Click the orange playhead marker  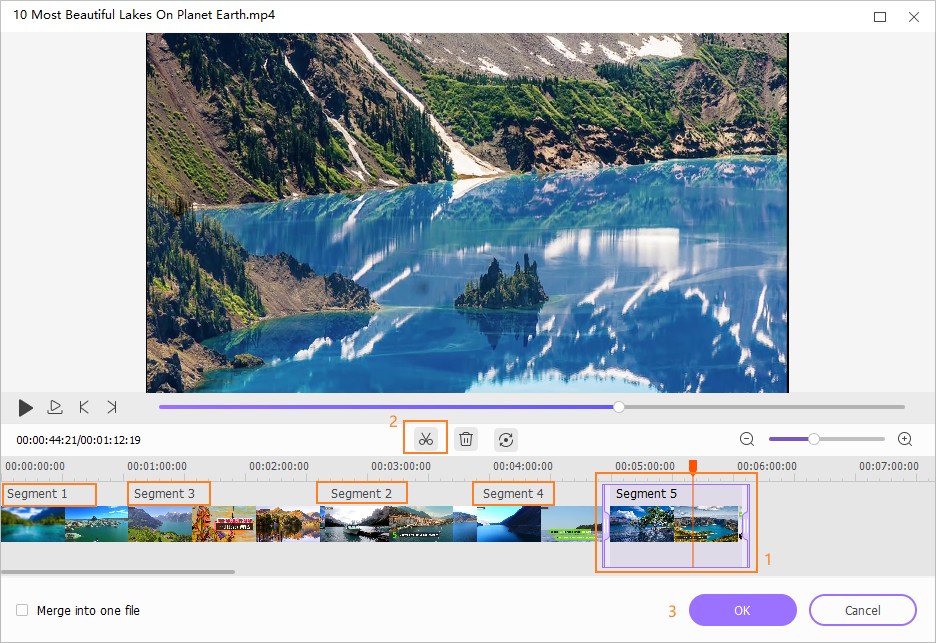click(692, 467)
